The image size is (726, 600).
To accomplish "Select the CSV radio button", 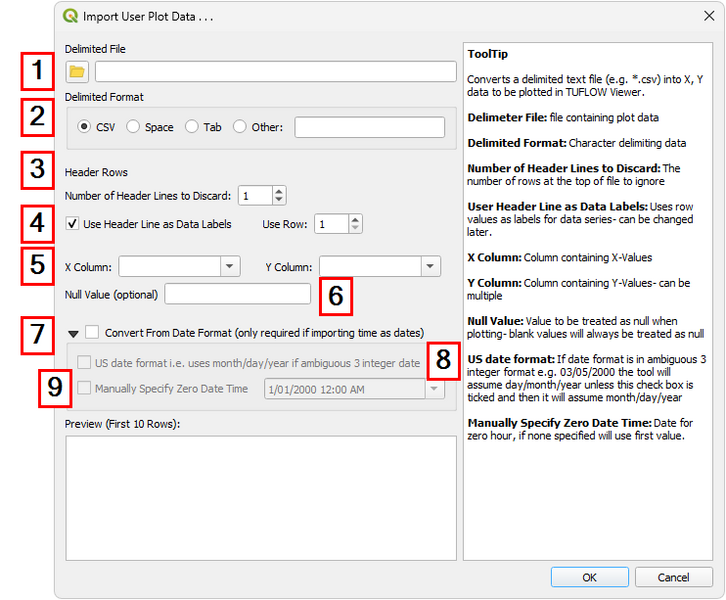I will point(84,127).
